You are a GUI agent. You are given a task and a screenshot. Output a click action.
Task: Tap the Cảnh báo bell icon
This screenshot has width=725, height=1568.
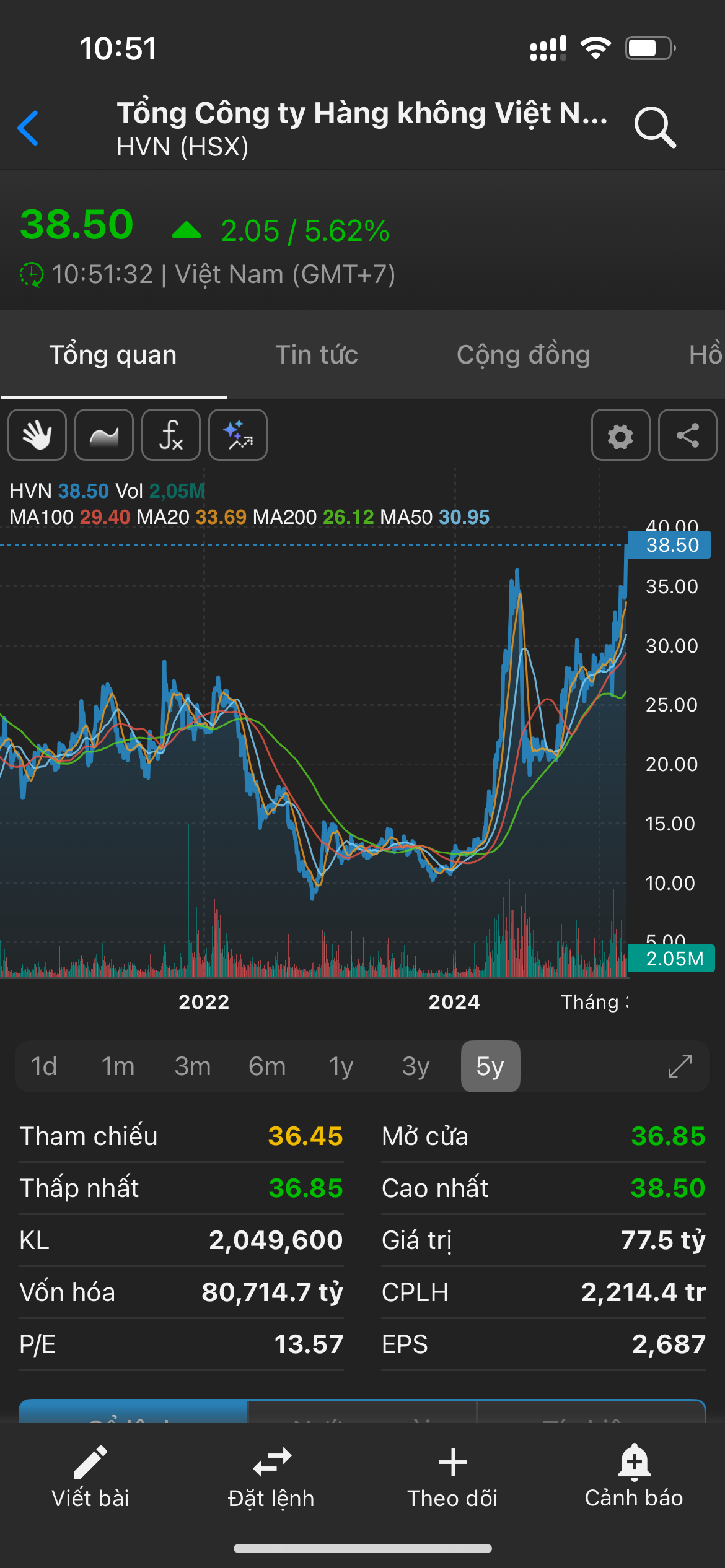(x=634, y=1462)
